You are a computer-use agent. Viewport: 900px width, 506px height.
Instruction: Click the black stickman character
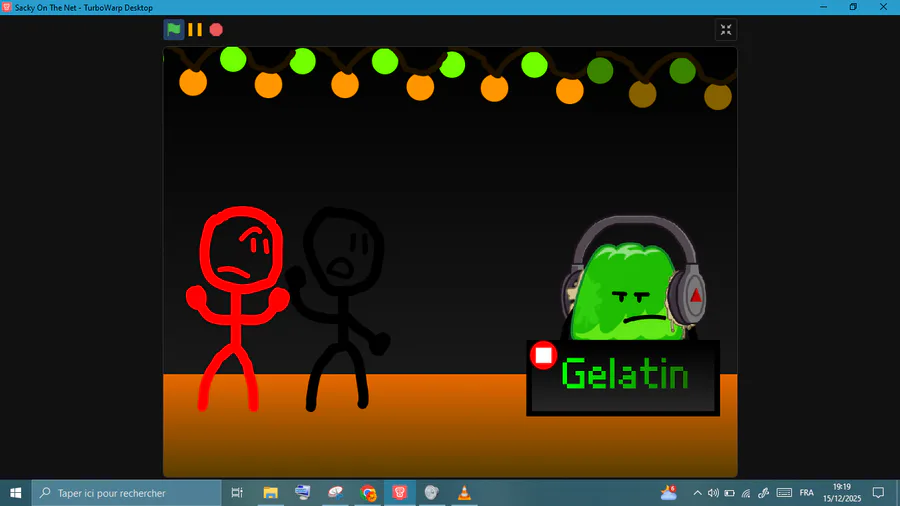(x=340, y=309)
